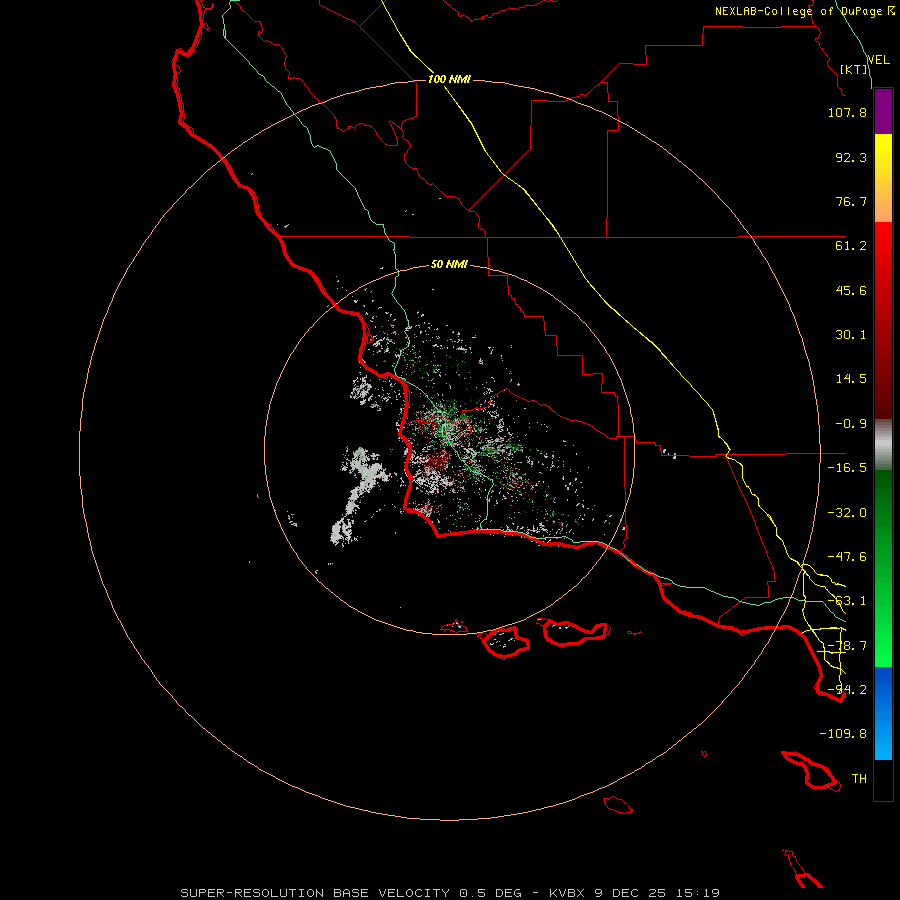This screenshot has width=900, height=900.
Task: Click the 92.3 scale value
Action: coord(851,157)
